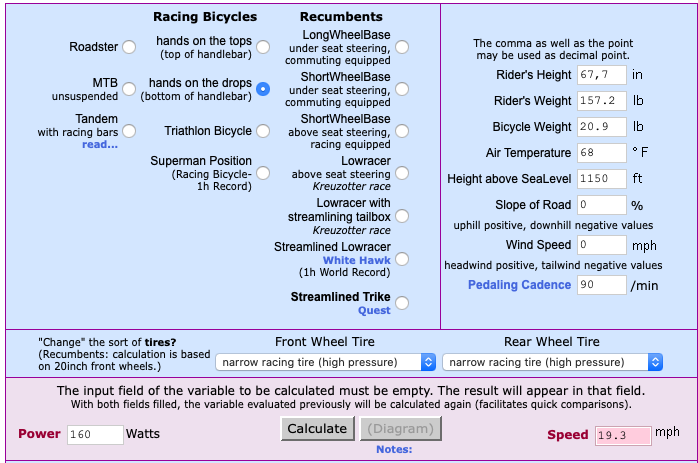Click into the Power watts field
Image resolution: width=698 pixels, height=463 pixels.
95,435
